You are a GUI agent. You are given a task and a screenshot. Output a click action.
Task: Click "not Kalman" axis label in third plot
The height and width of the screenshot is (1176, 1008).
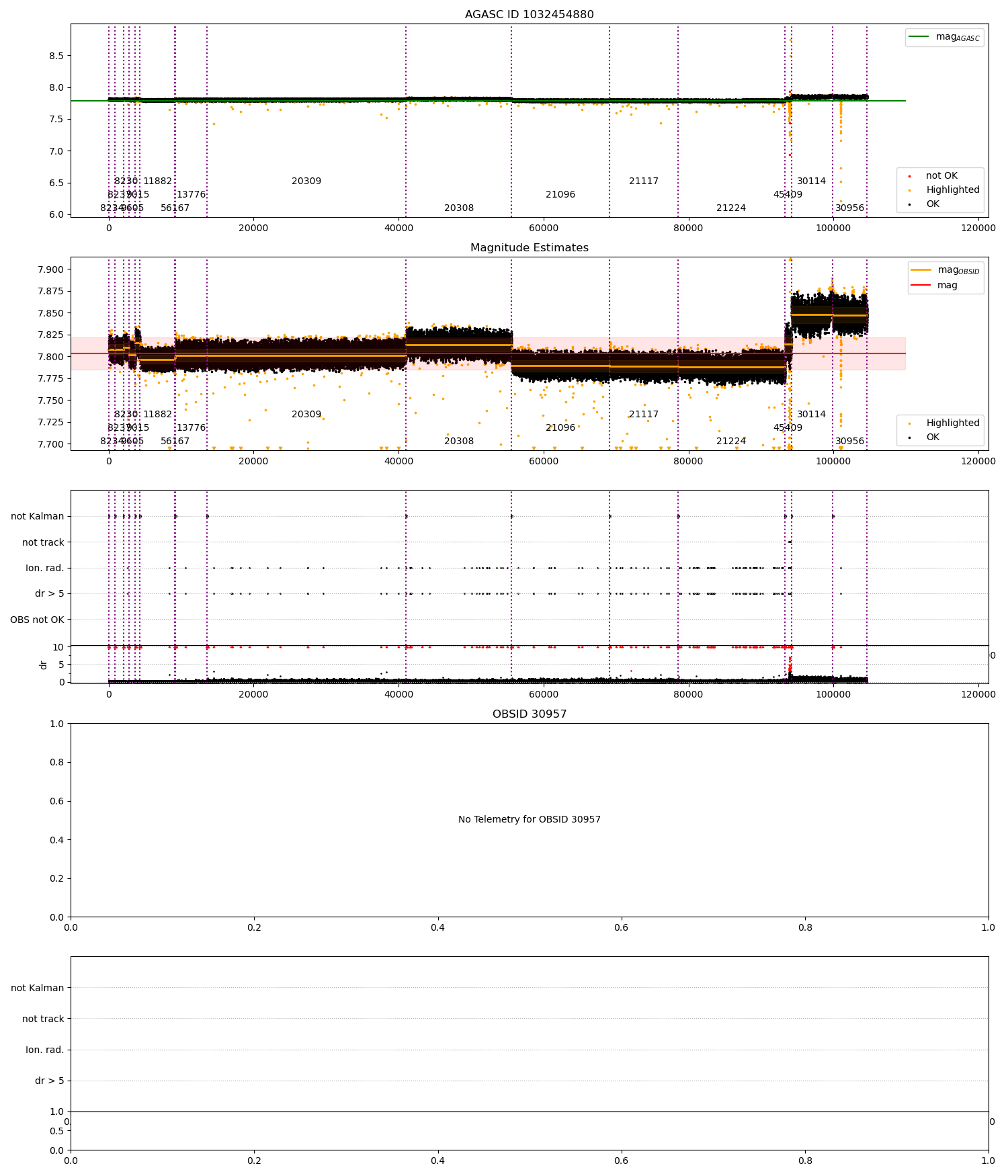(x=38, y=517)
